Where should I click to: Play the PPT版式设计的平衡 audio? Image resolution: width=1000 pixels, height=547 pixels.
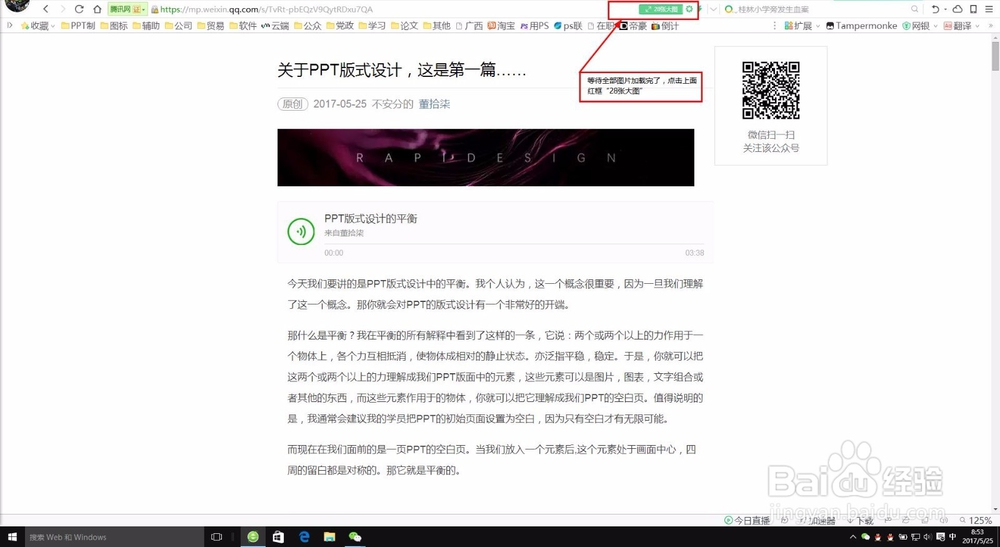click(x=301, y=231)
